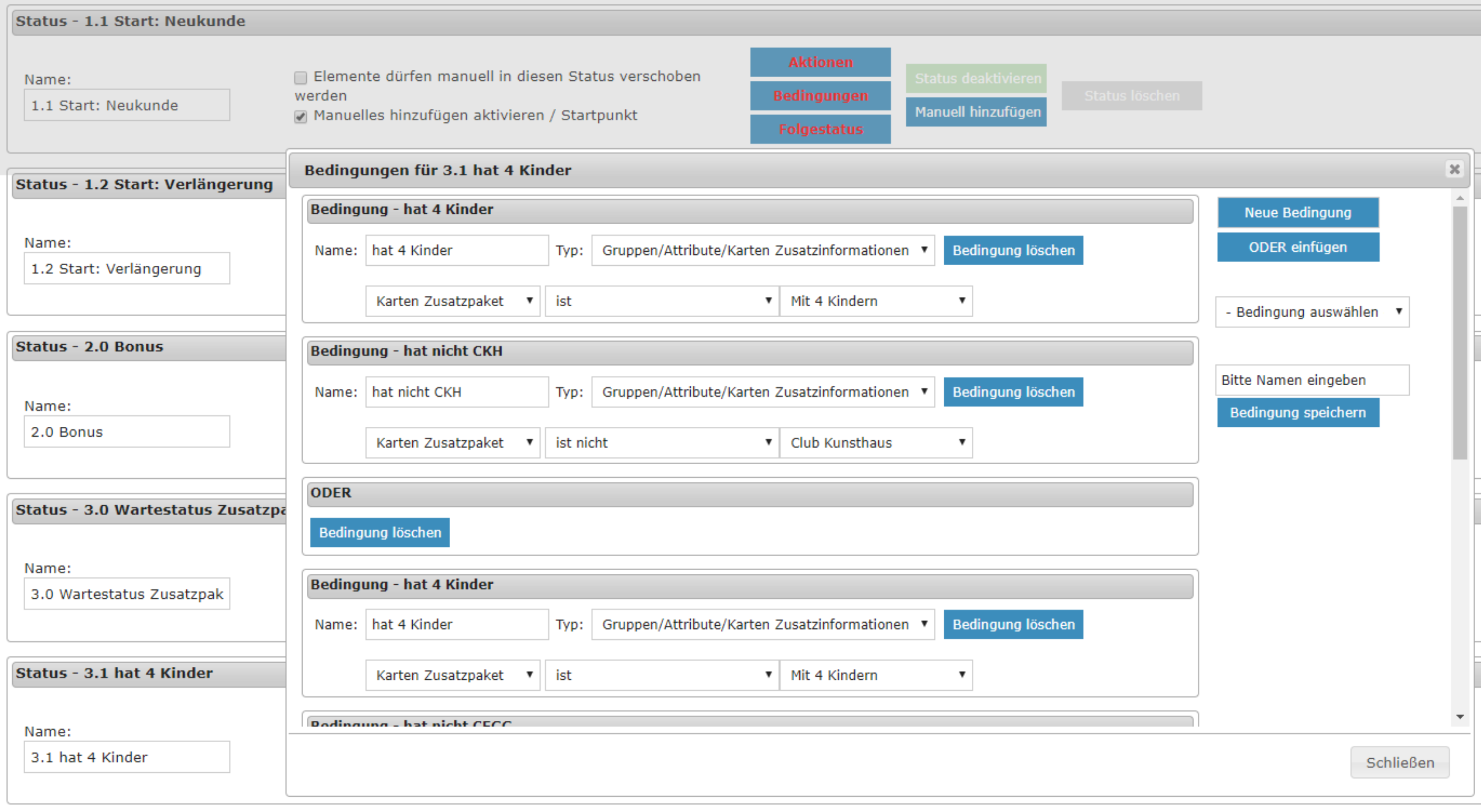
Task: Click Status deaktivieren button
Action: [976, 78]
